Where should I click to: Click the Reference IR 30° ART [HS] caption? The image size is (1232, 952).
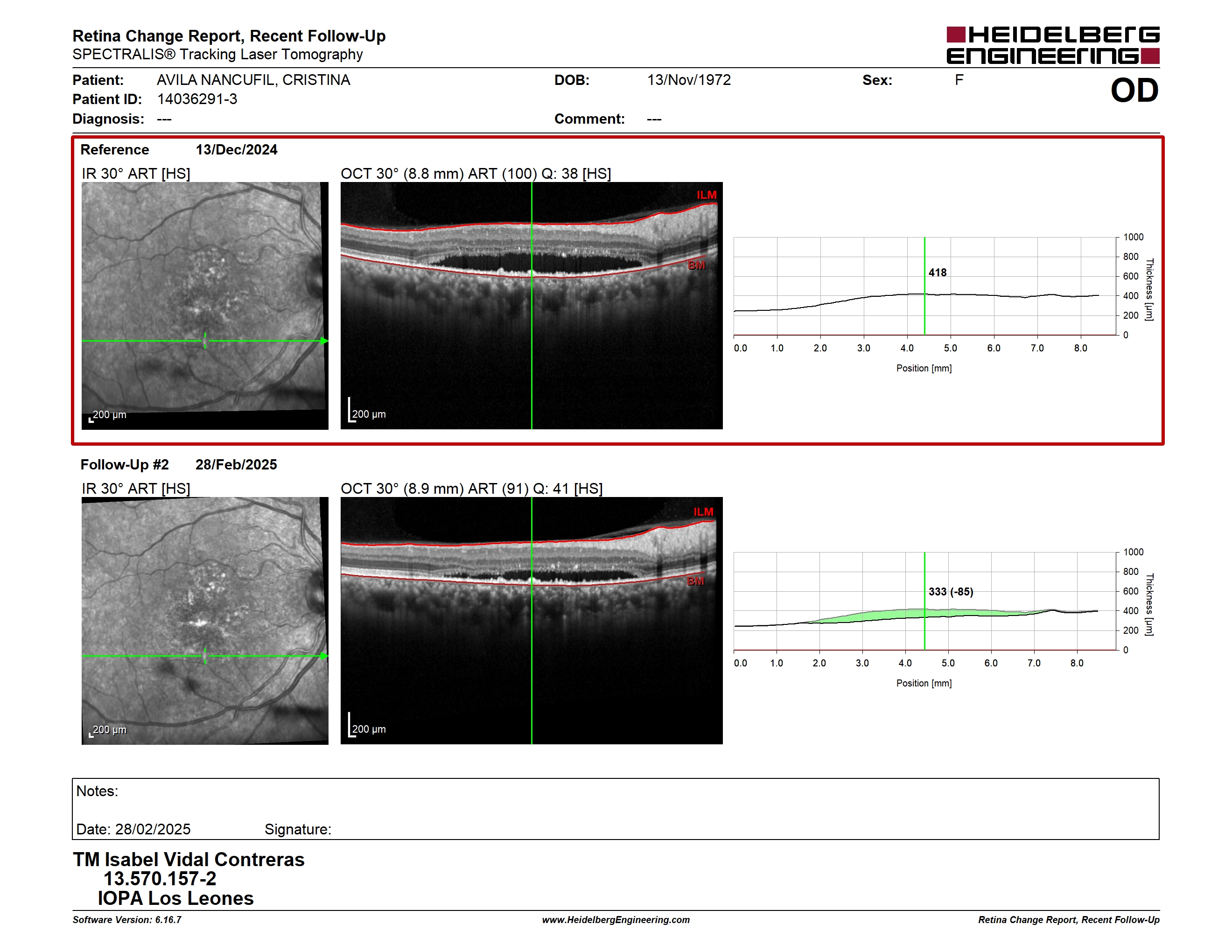(x=136, y=174)
